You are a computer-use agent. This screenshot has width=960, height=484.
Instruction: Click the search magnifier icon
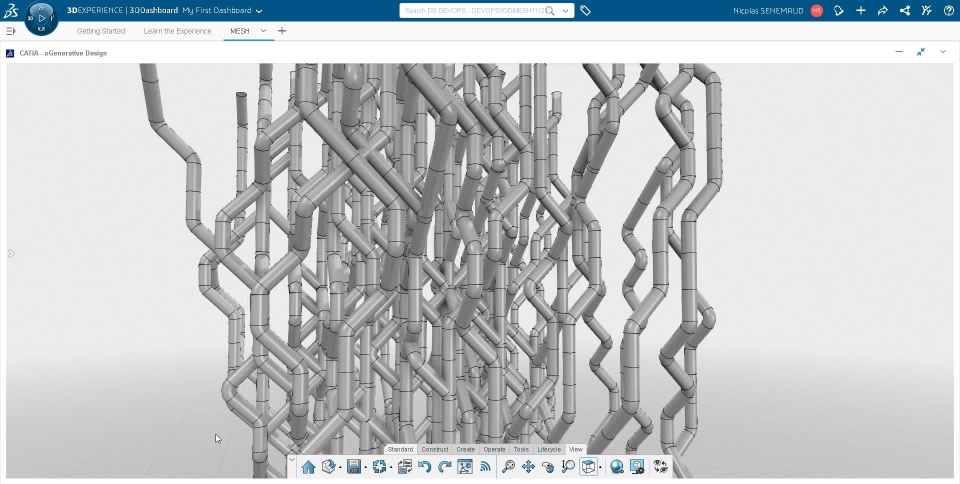tap(550, 10)
